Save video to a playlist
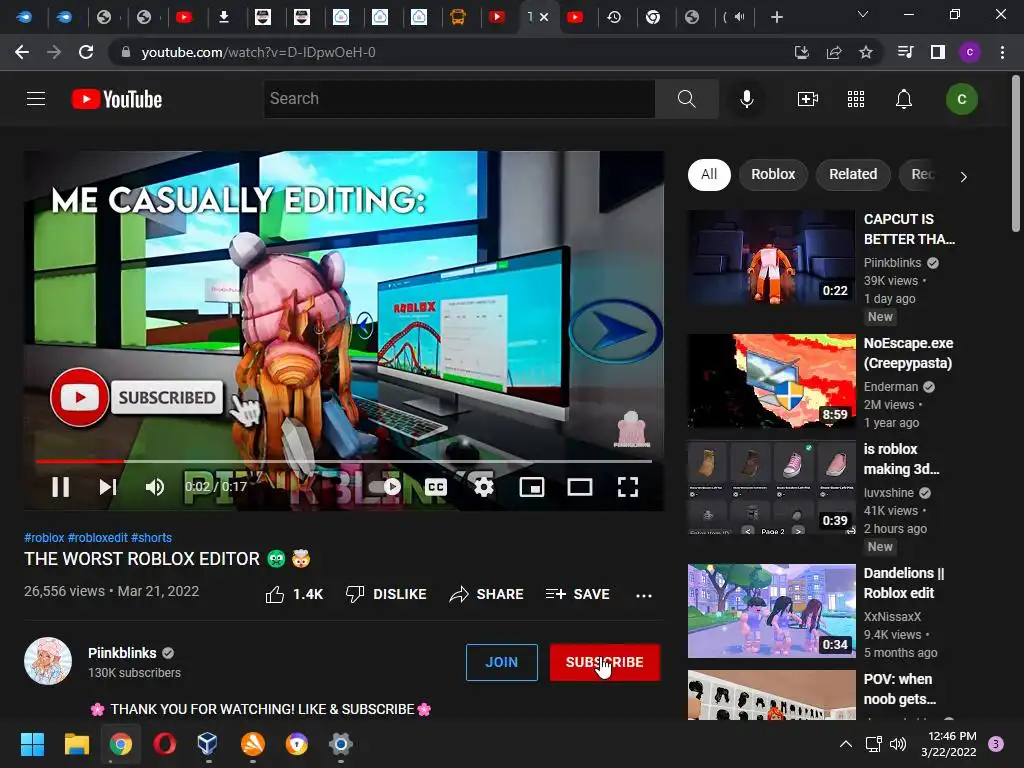Viewport: 1024px width, 768px height. click(x=577, y=594)
